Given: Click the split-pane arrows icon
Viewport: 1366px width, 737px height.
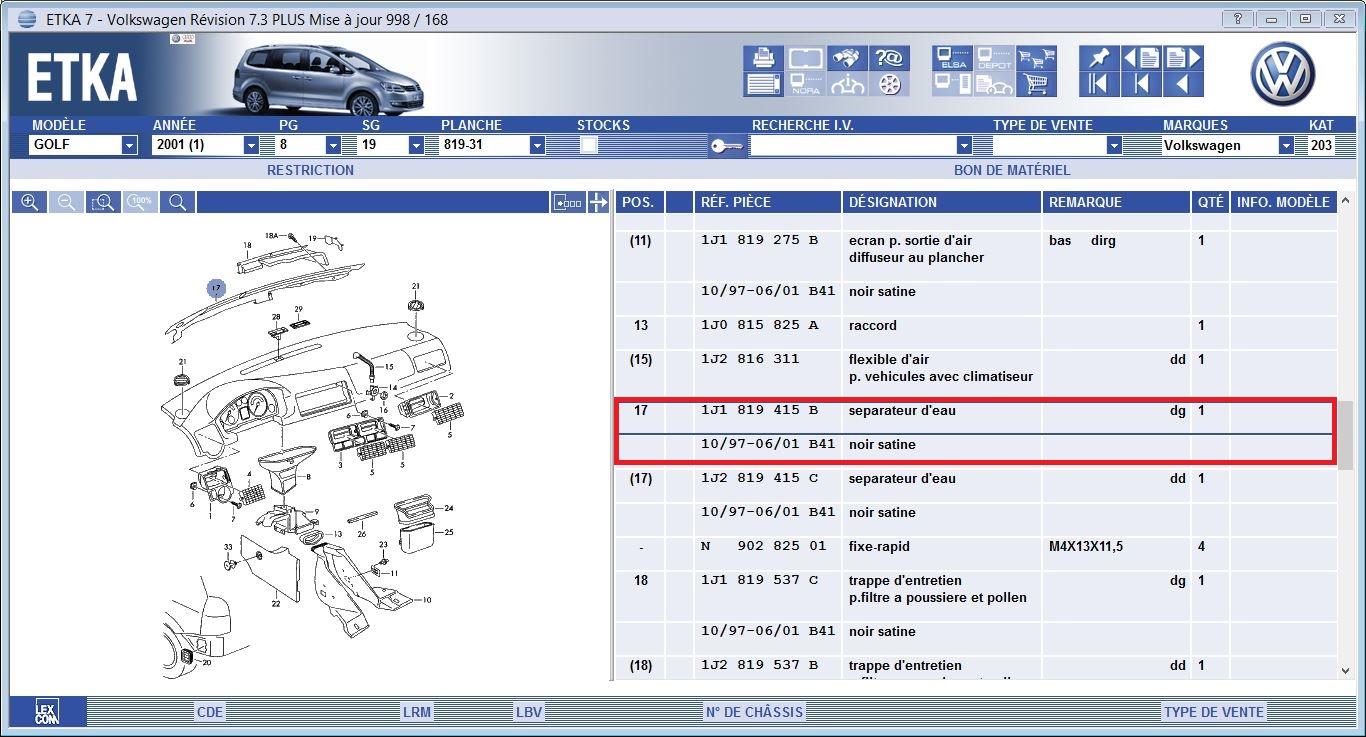Looking at the screenshot, I should (x=598, y=202).
